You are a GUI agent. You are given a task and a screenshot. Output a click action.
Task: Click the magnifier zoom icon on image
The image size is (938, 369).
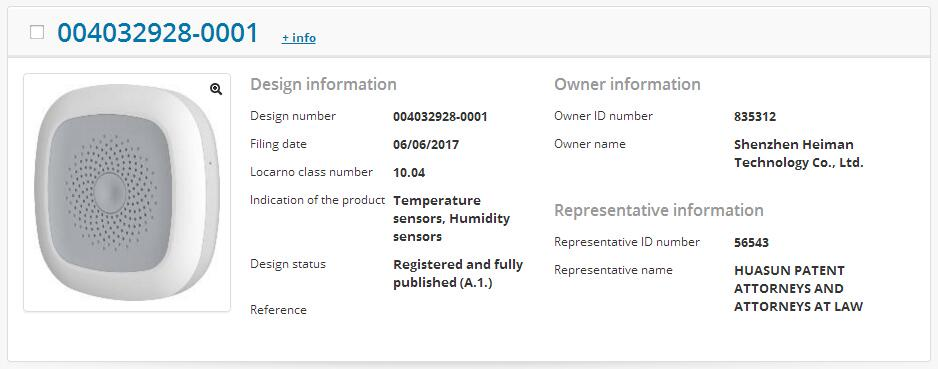pos(216,89)
